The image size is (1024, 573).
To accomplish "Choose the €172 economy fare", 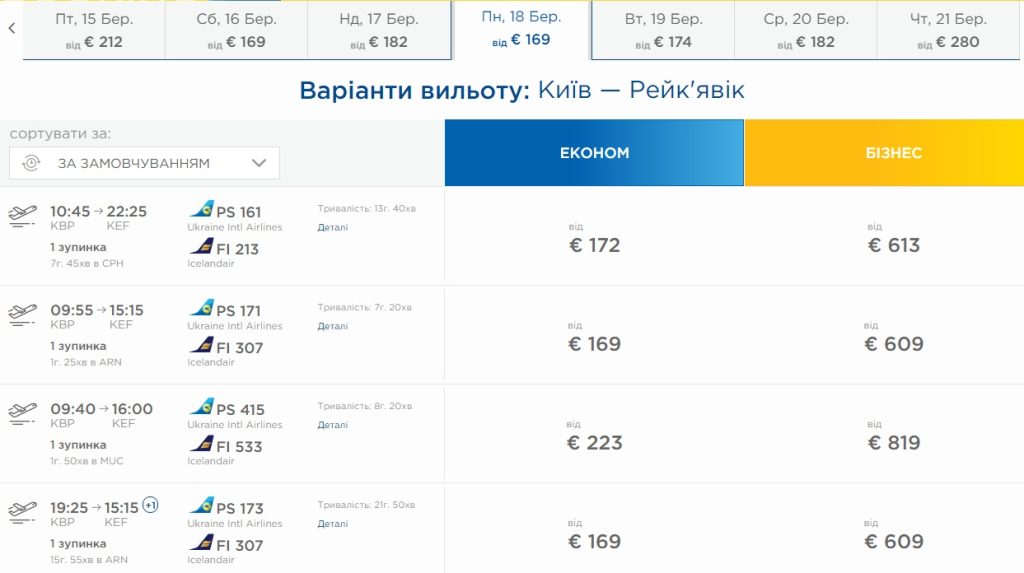I will click(594, 245).
